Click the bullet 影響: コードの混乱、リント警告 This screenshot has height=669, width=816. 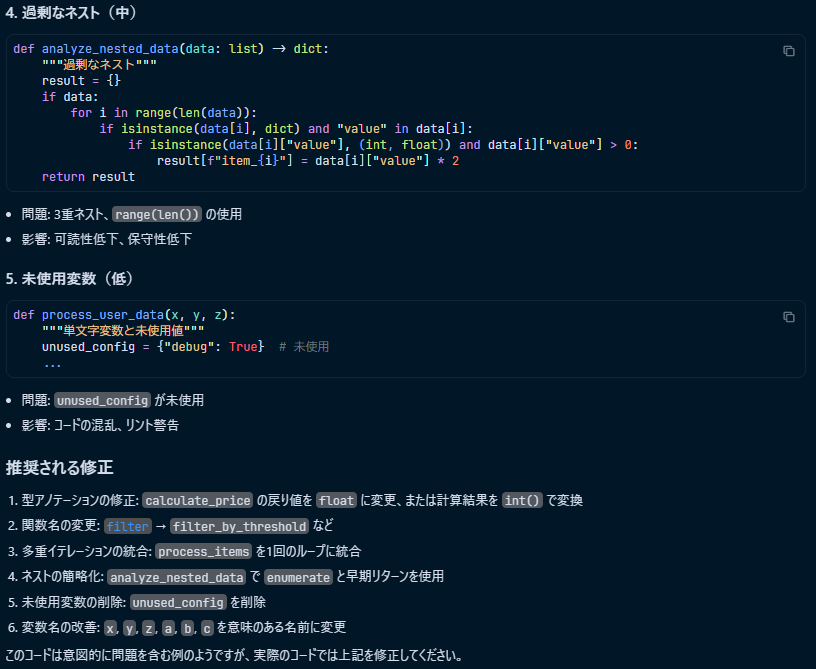pos(100,426)
